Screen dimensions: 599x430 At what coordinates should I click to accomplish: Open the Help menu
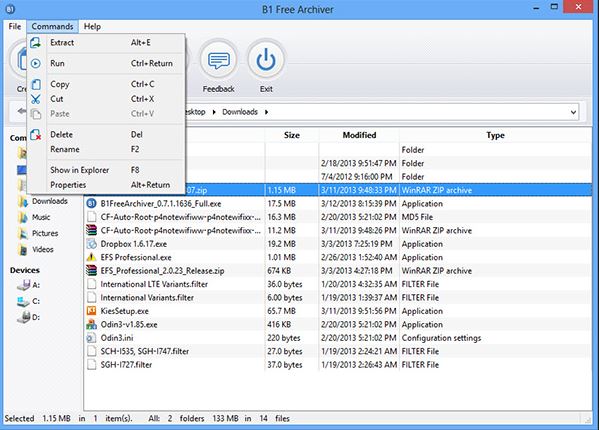[92, 26]
